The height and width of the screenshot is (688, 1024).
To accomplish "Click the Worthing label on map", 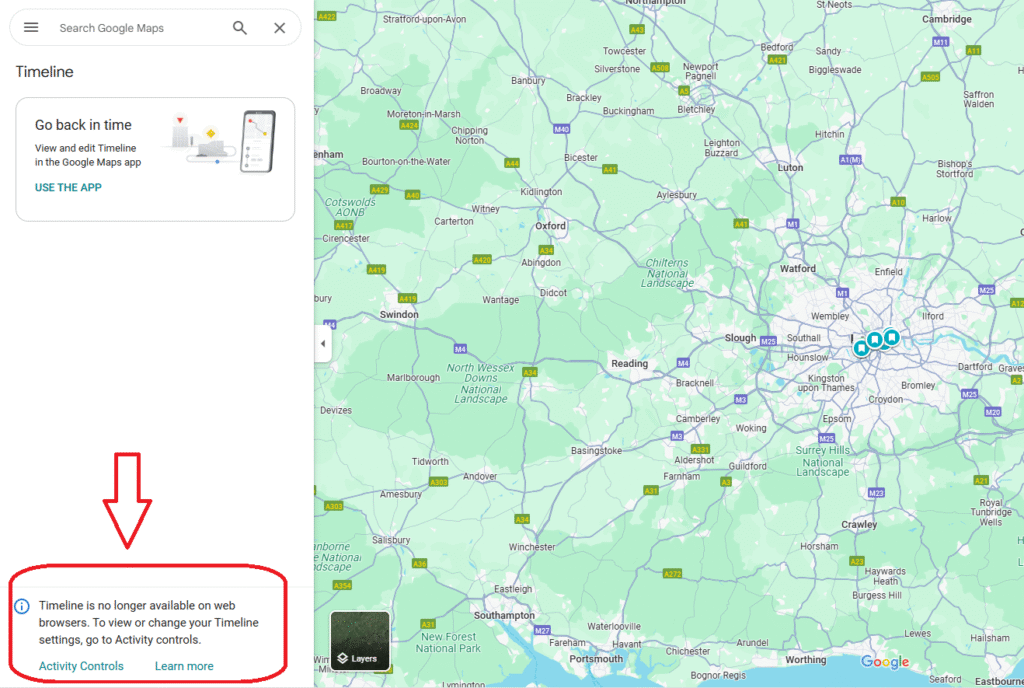I will point(806,659).
